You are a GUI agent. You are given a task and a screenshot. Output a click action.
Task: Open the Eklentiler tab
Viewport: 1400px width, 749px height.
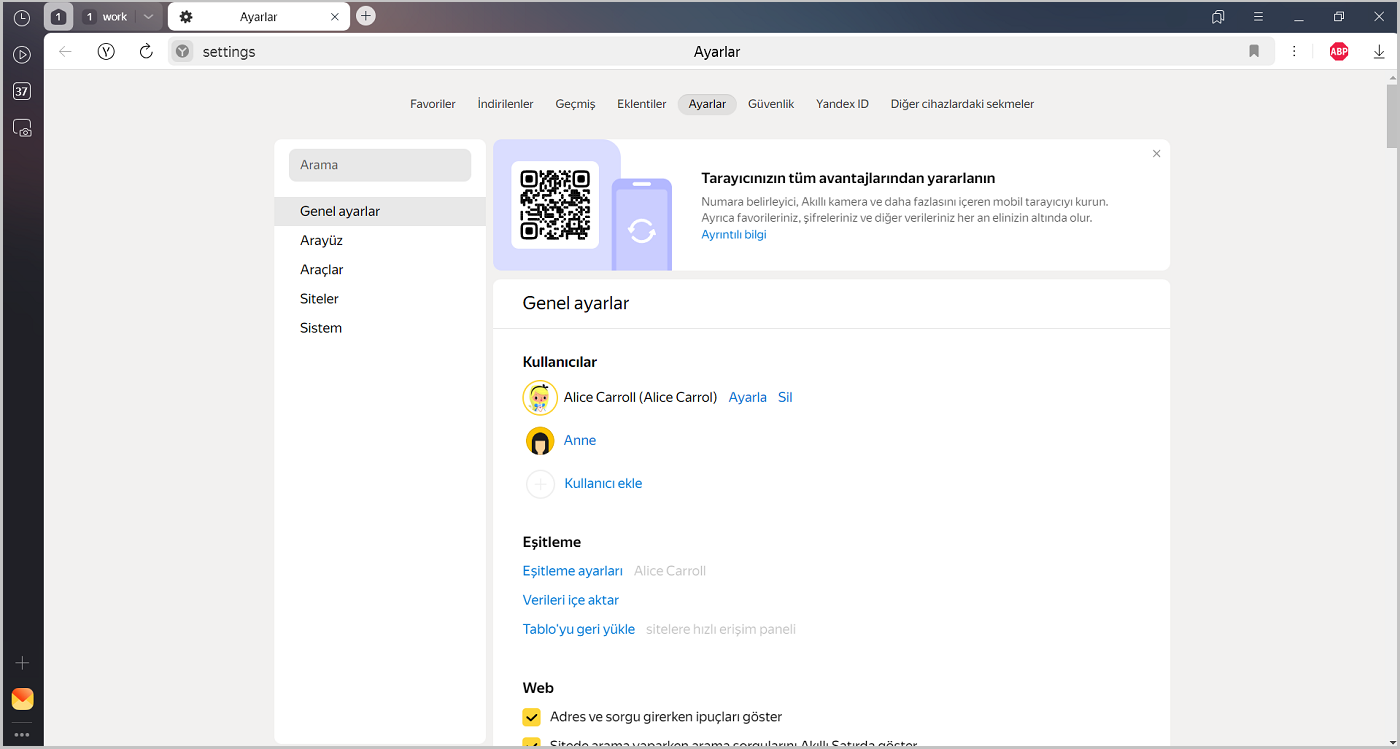(641, 104)
